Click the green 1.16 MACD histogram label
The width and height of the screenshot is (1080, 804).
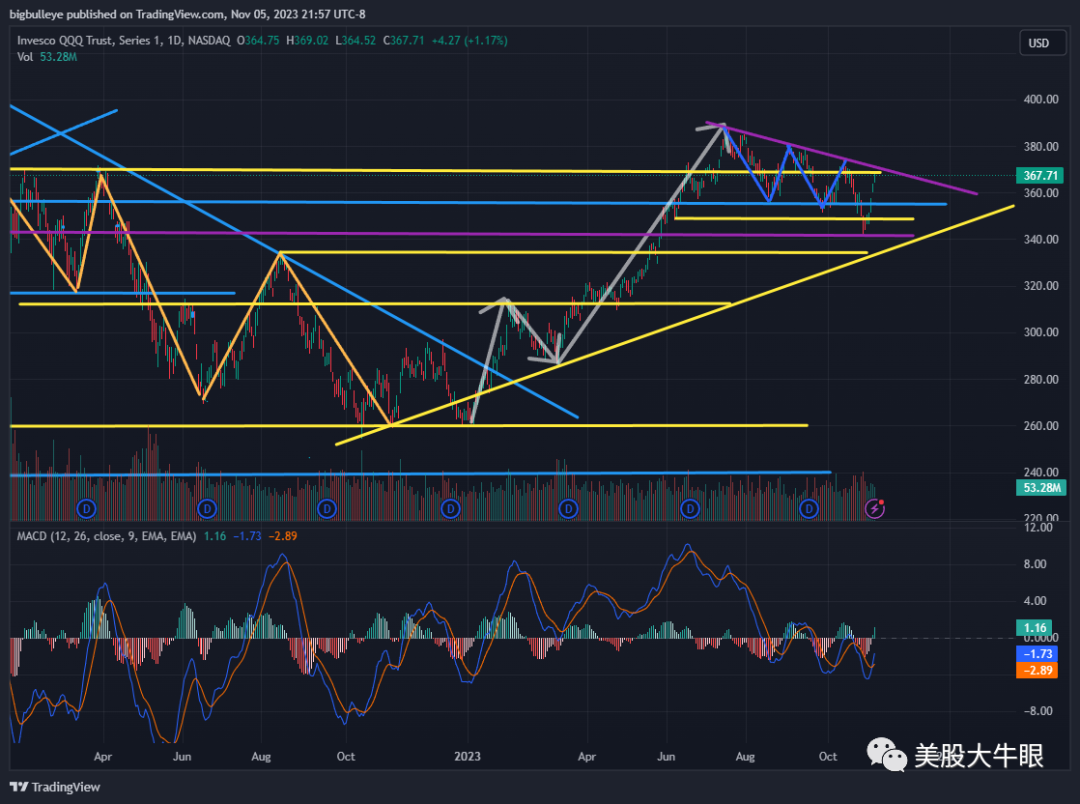1034,628
